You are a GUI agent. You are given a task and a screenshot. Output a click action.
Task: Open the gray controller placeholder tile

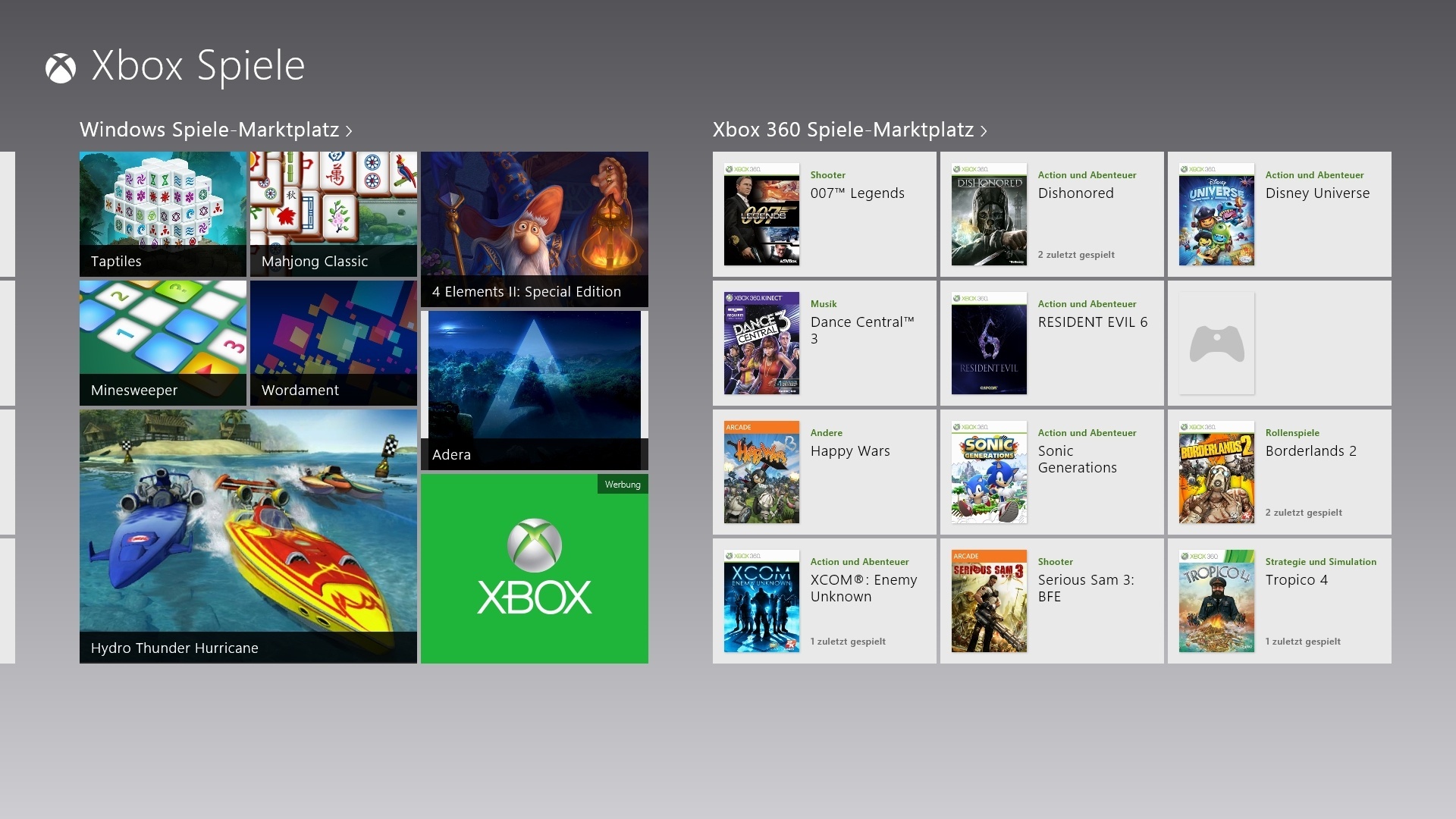[x=1216, y=344]
